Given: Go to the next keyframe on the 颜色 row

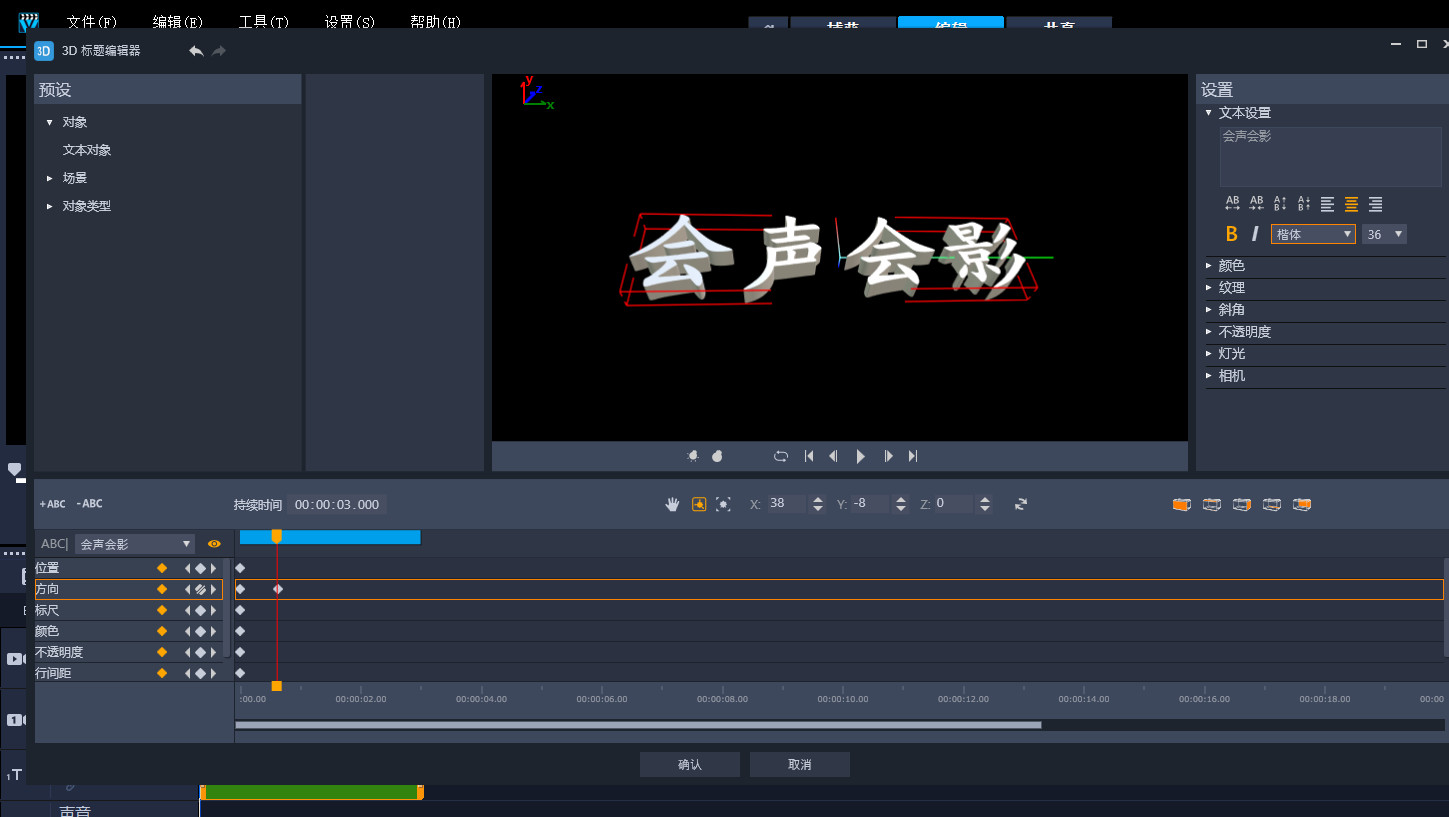Looking at the screenshot, I should (x=213, y=631).
